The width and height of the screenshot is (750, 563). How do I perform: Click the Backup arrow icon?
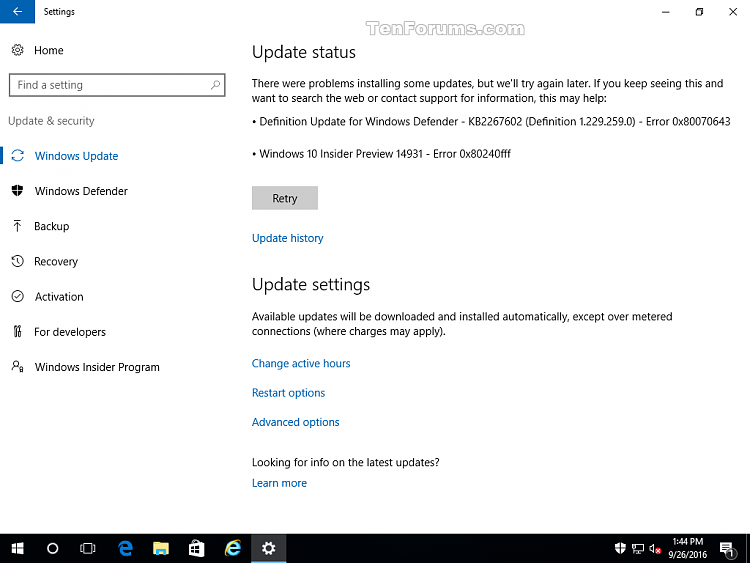[x=18, y=226]
